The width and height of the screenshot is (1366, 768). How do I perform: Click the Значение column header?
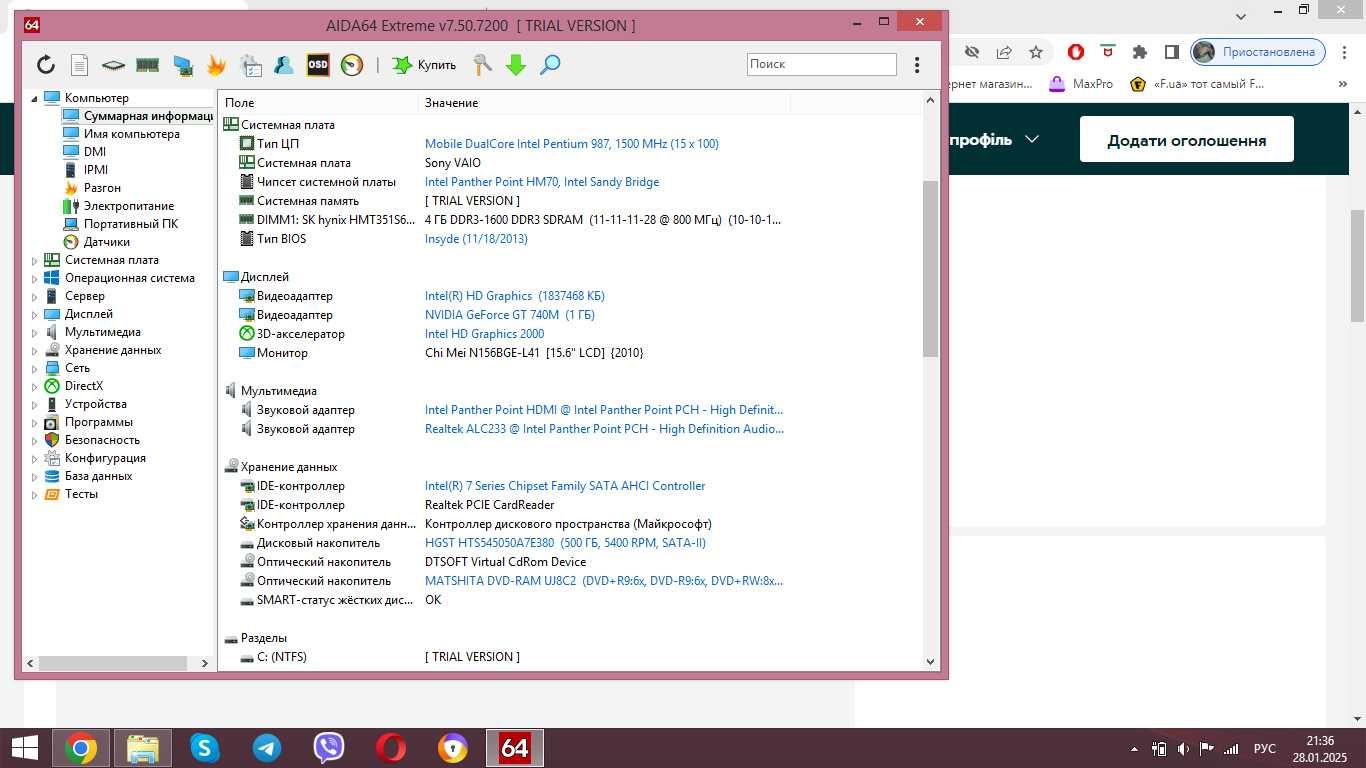pyautogui.click(x=604, y=103)
